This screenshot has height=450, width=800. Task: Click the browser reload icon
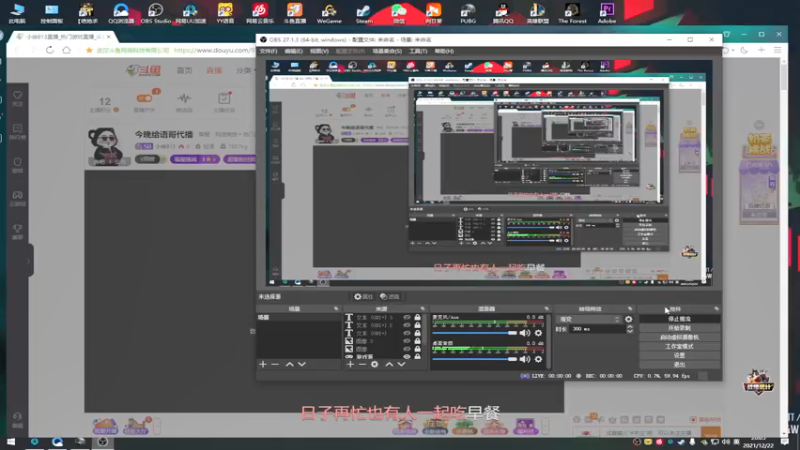[x=49, y=50]
